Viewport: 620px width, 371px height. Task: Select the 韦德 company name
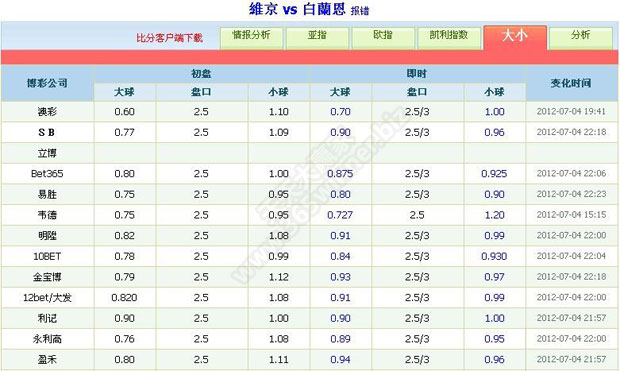click(47, 215)
